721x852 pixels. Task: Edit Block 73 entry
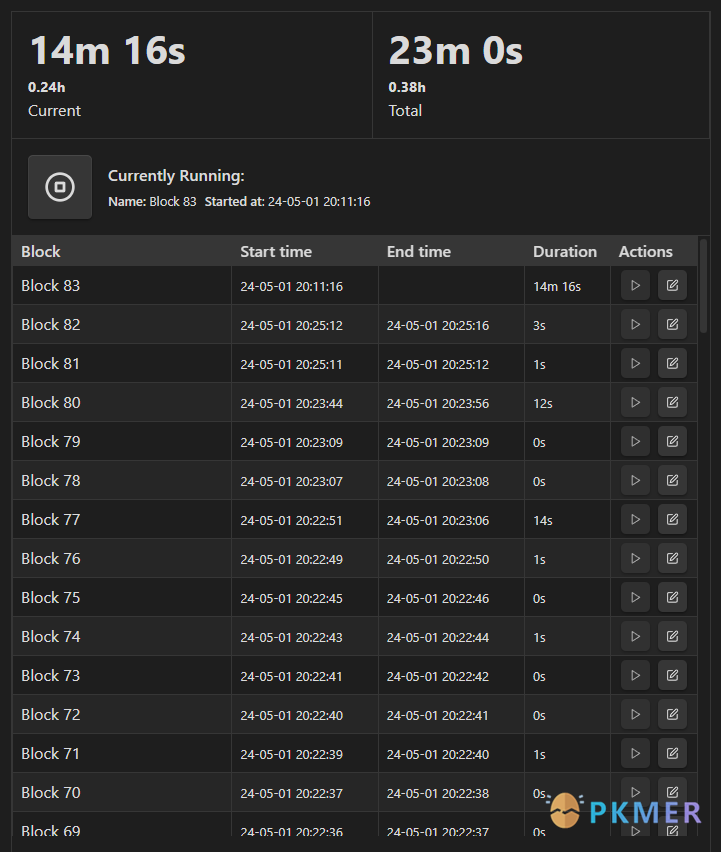[x=672, y=676]
